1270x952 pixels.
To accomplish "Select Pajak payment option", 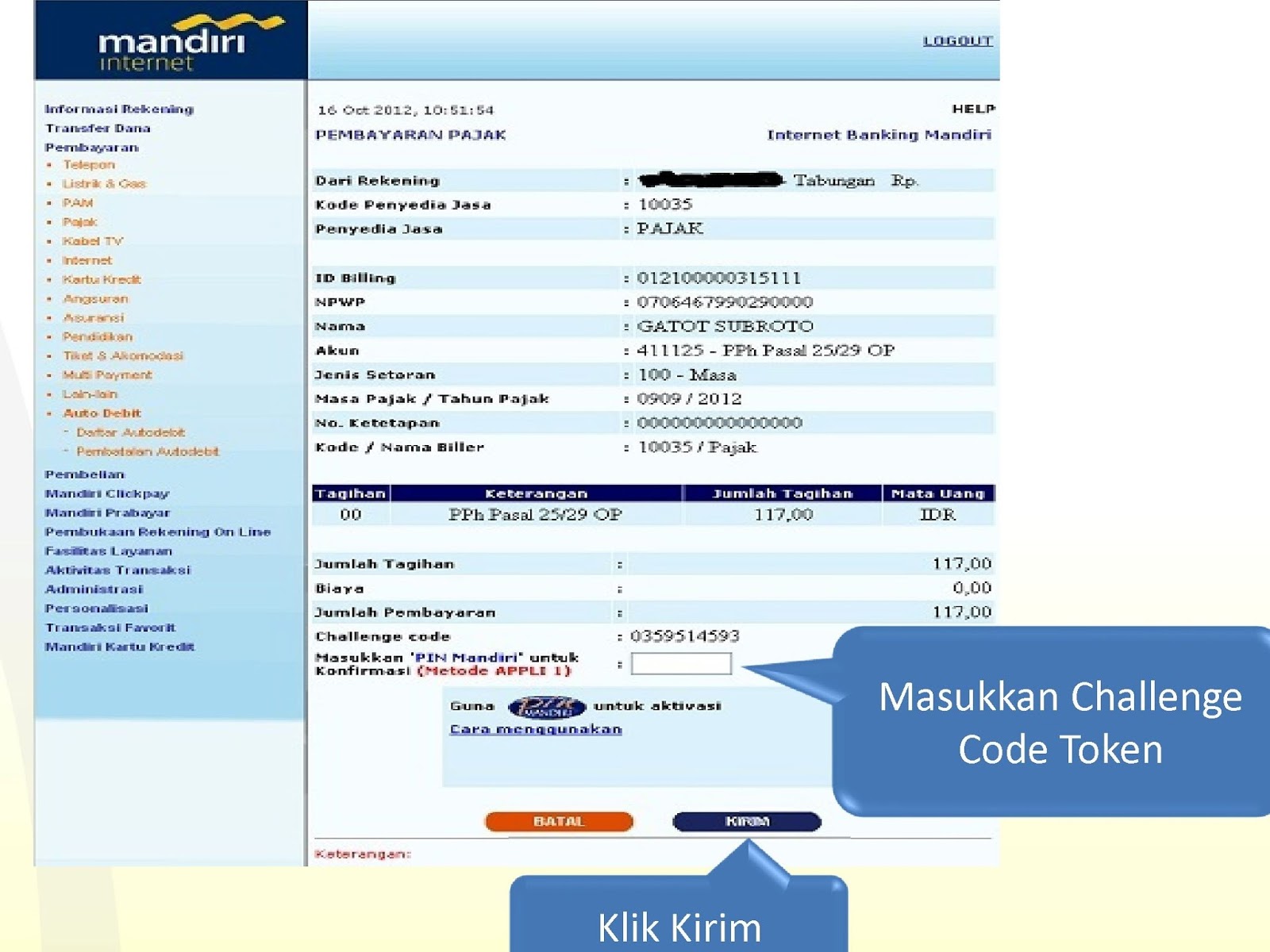I will [80, 222].
